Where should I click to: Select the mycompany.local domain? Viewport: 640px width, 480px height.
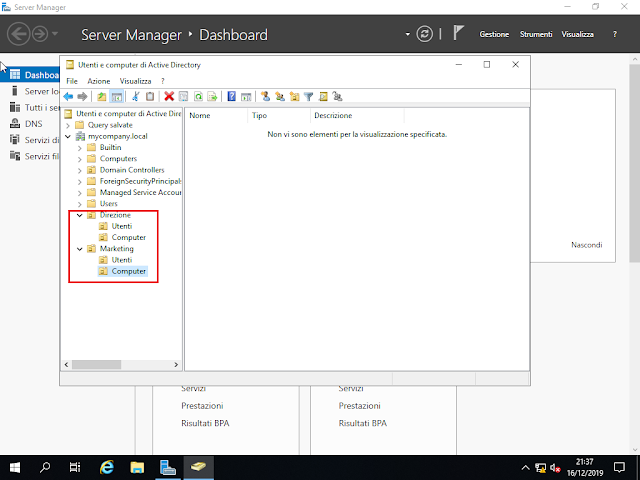tap(118, 136)
